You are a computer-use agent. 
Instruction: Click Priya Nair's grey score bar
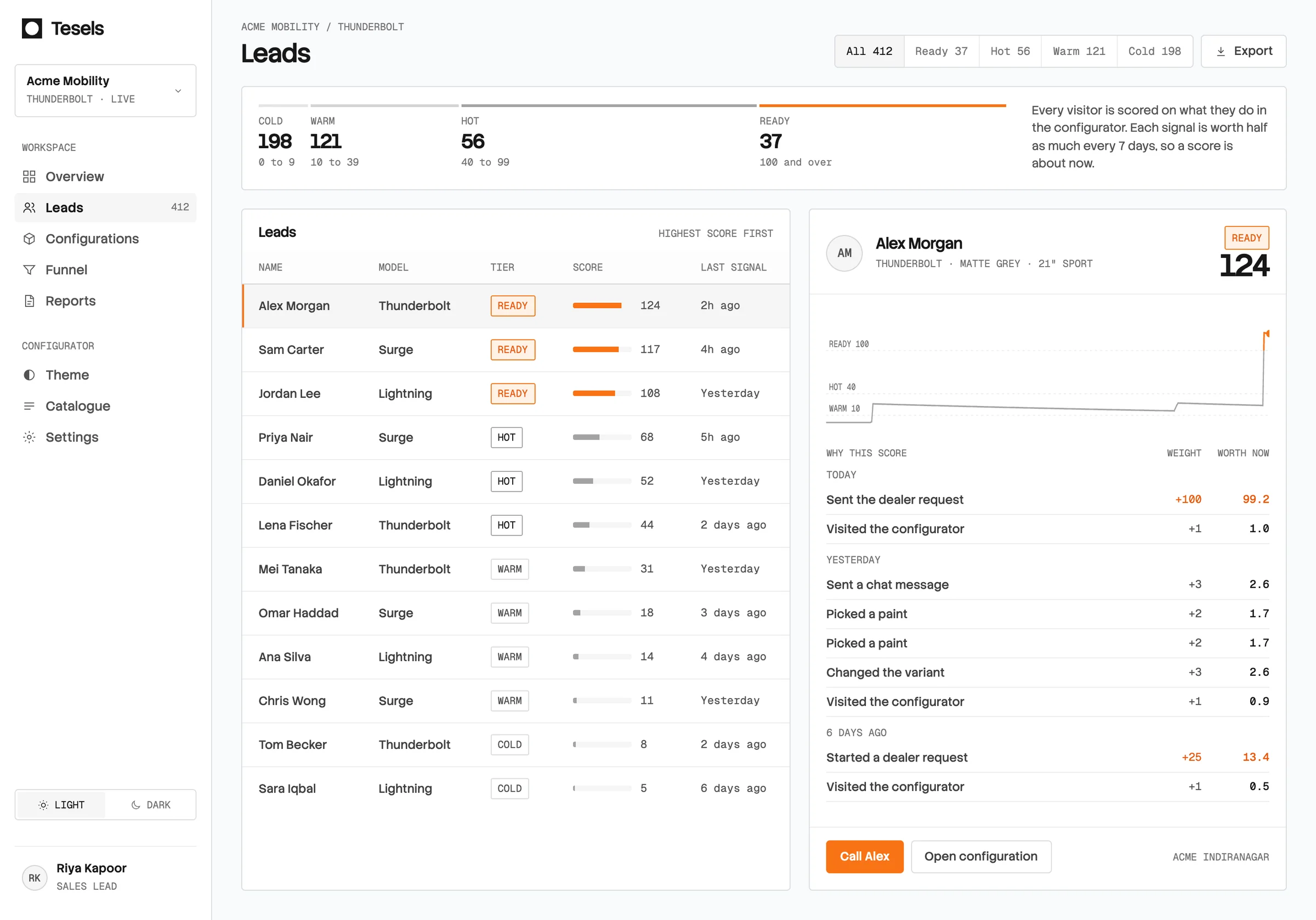pyautogui.click(x=586, y=437)
